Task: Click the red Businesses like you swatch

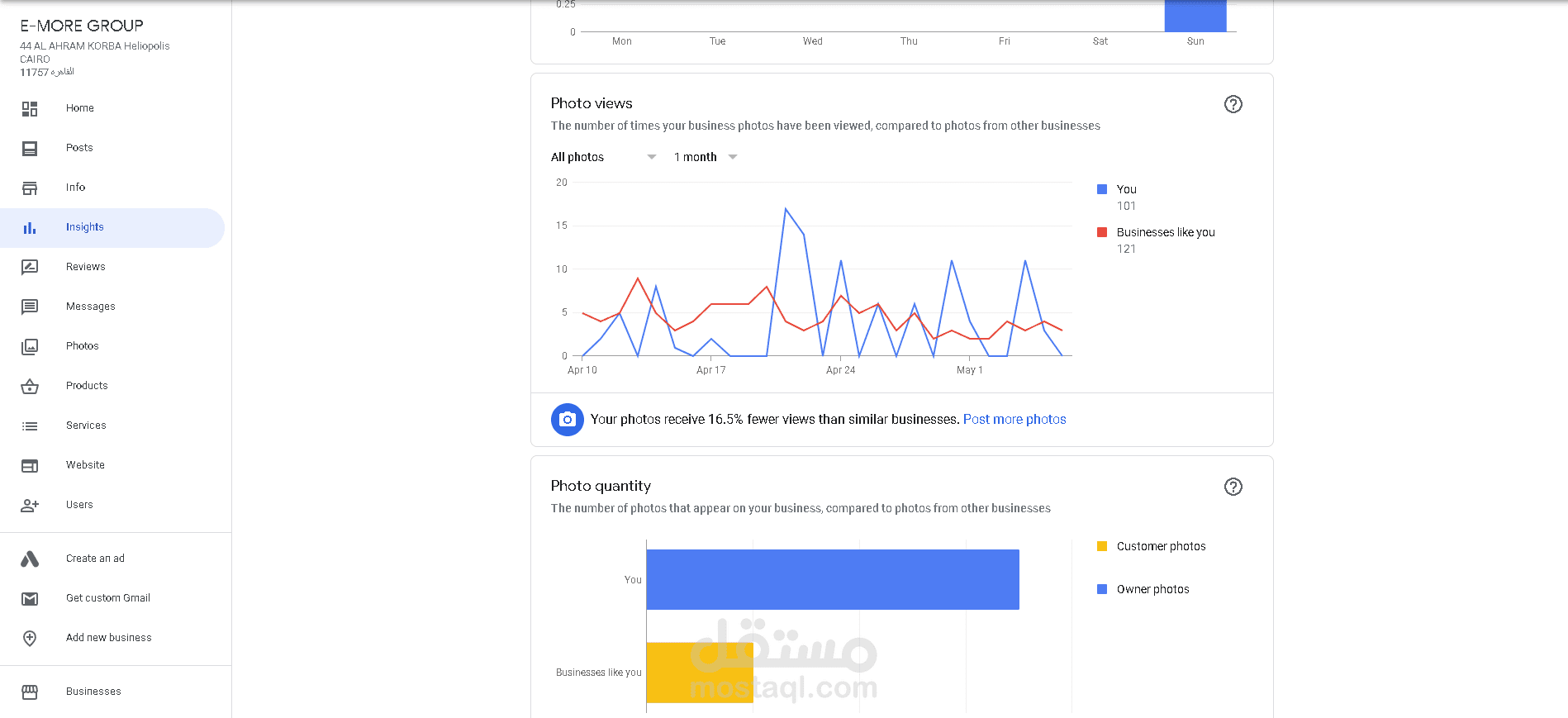Action: [x=1102, y=232]
